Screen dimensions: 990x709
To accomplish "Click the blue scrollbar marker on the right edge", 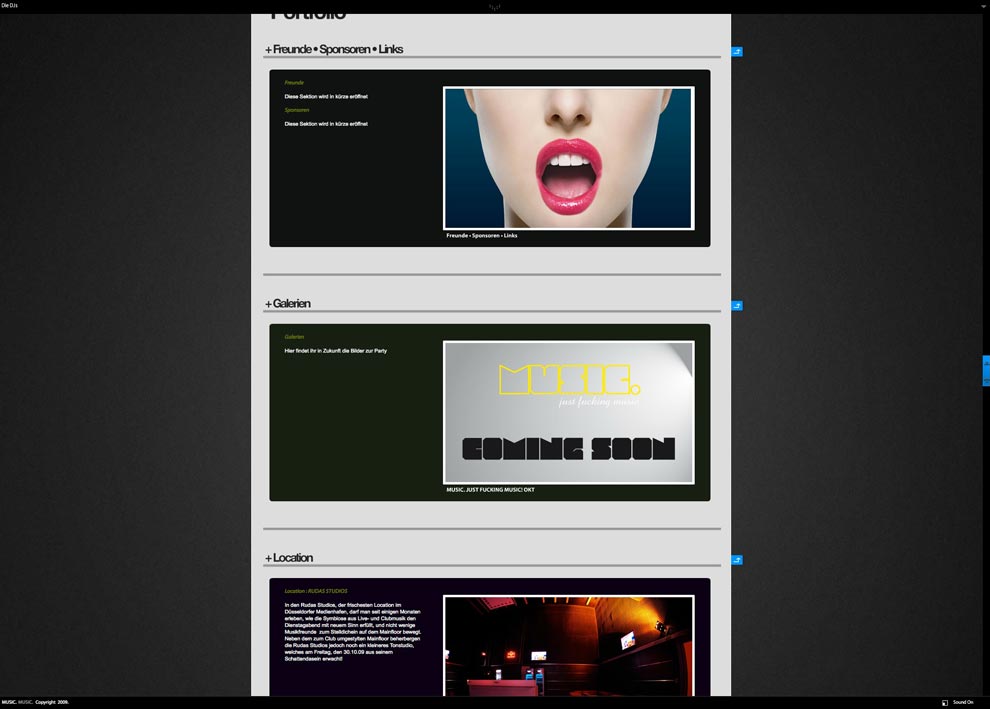I will (x=986, y=370).
